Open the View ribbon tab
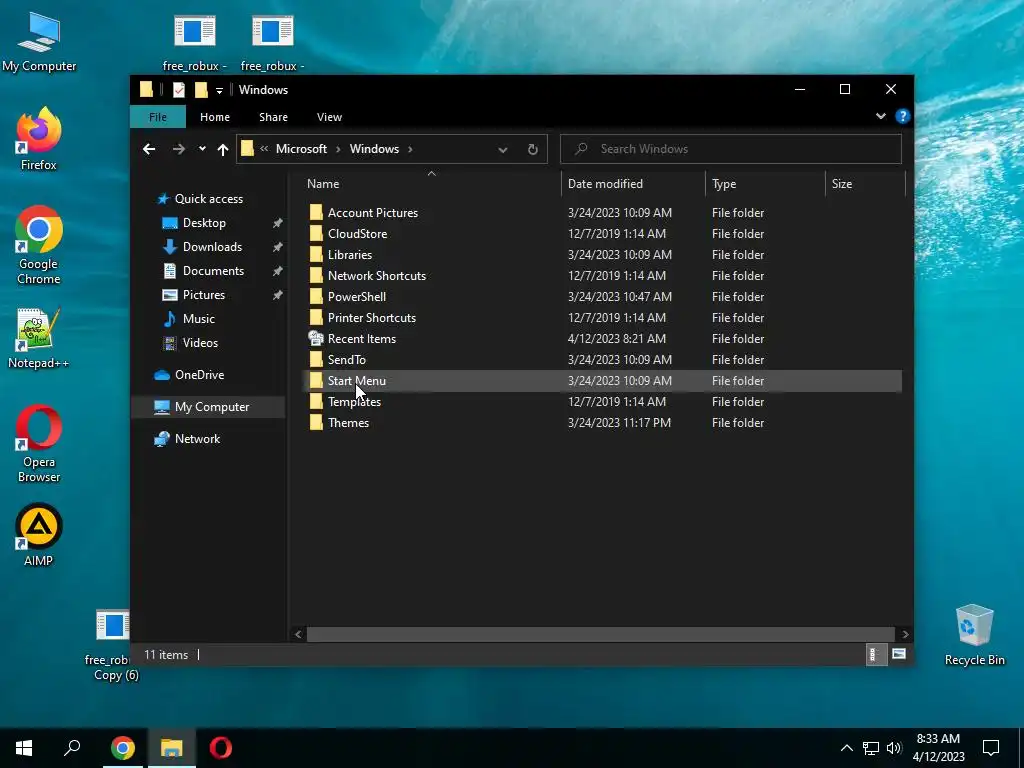This screenshot has width=1024, height=768. click(x=329, y=117)
